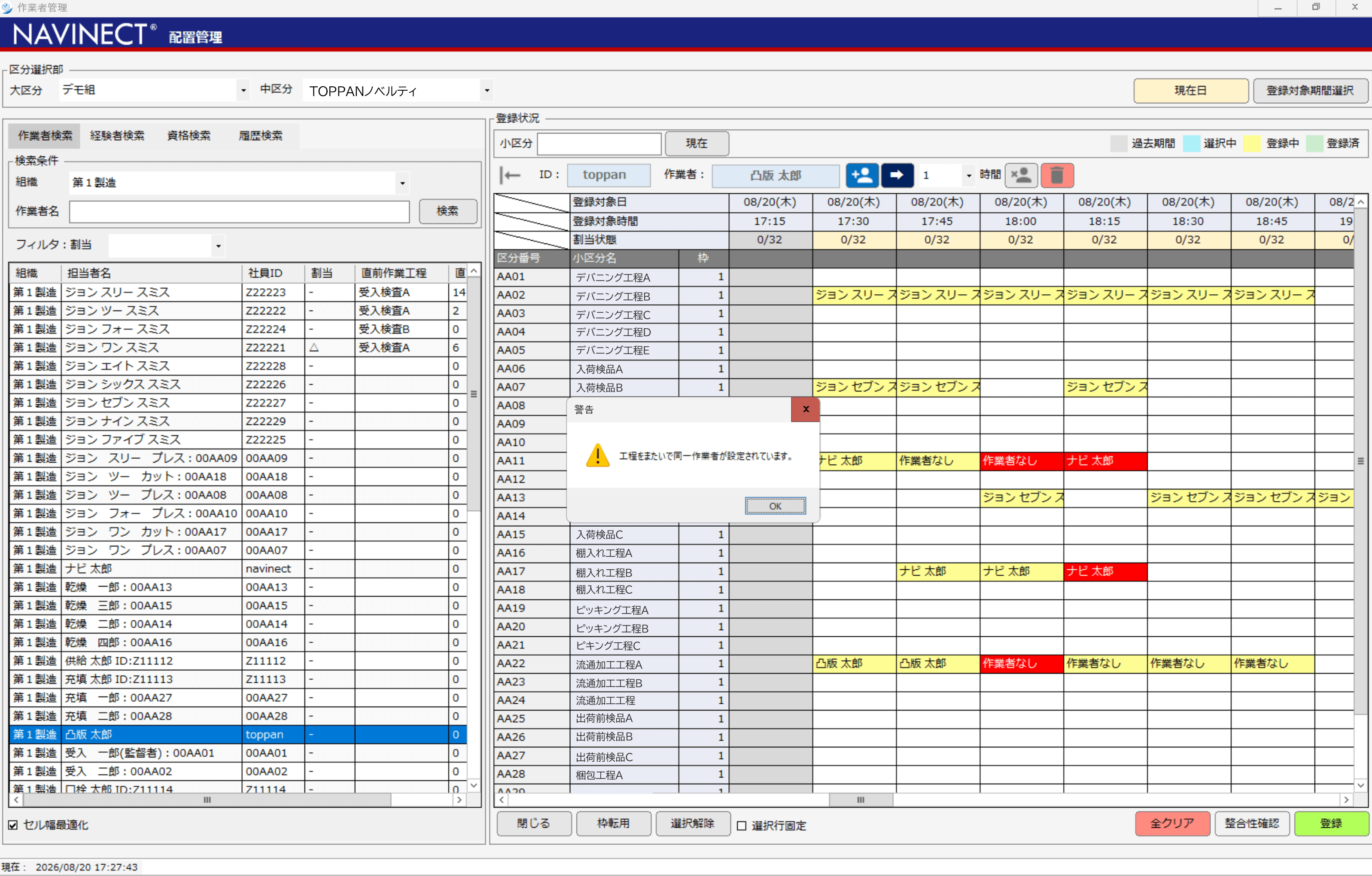1372x876 pixels.
Task: Click the blue add-worker person icon
Action: 861,175
